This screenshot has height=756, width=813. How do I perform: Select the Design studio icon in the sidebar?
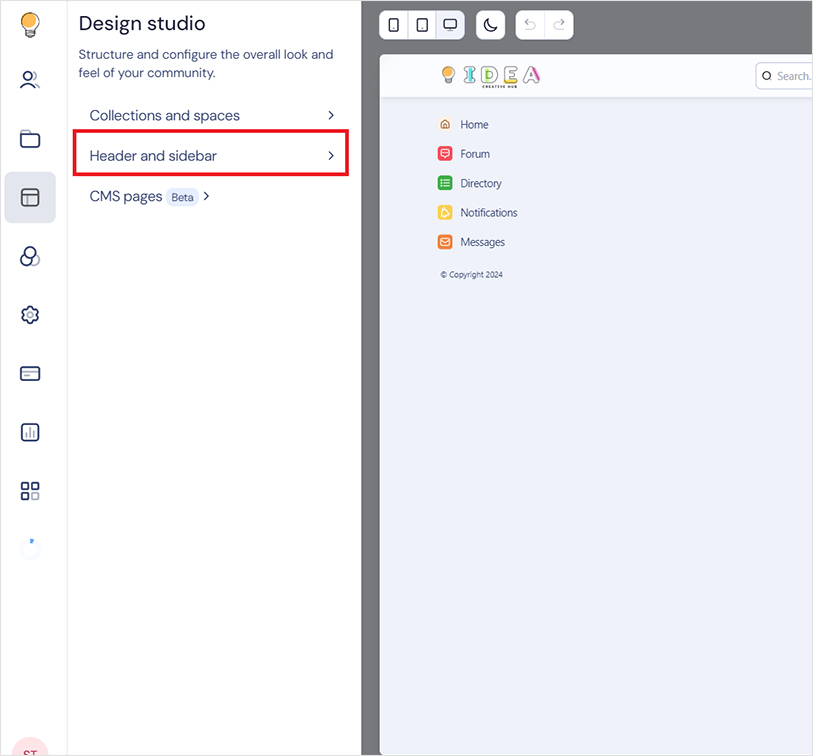29,197
